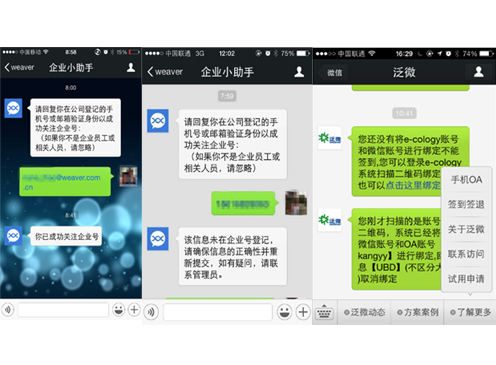Focus message input field in middle chat
Screen dimensions: 496x365
point(218,313)
